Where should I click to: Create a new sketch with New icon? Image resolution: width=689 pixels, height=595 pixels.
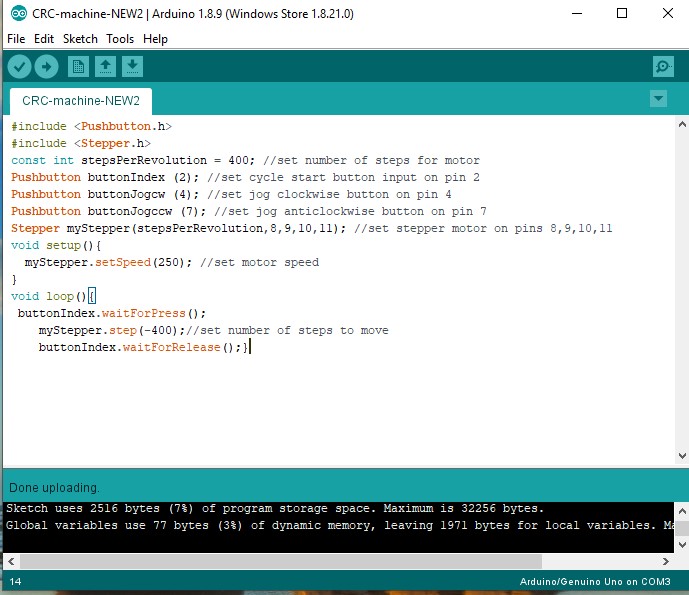[78, 67]
